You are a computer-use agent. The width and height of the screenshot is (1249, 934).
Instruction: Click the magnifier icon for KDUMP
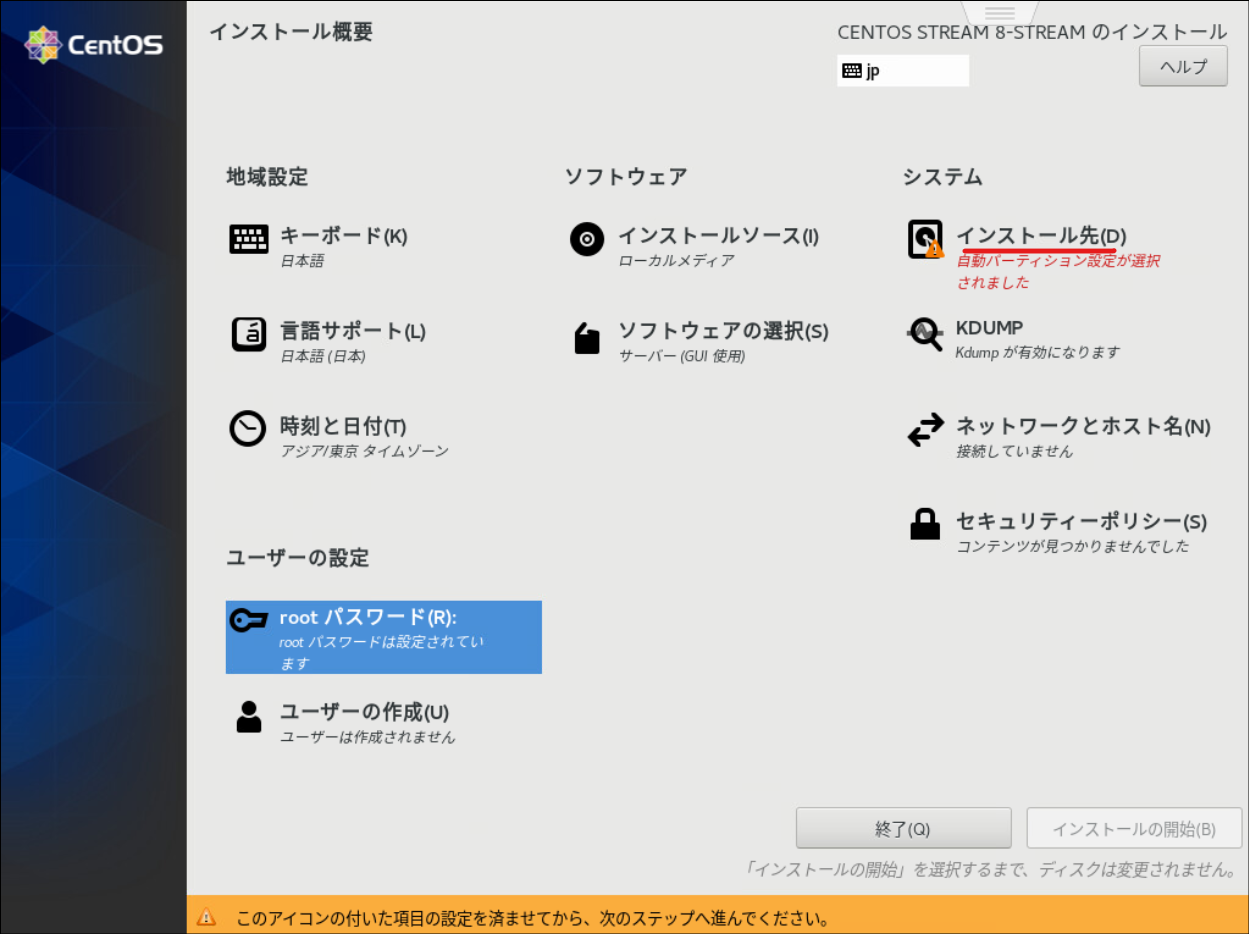925,335
